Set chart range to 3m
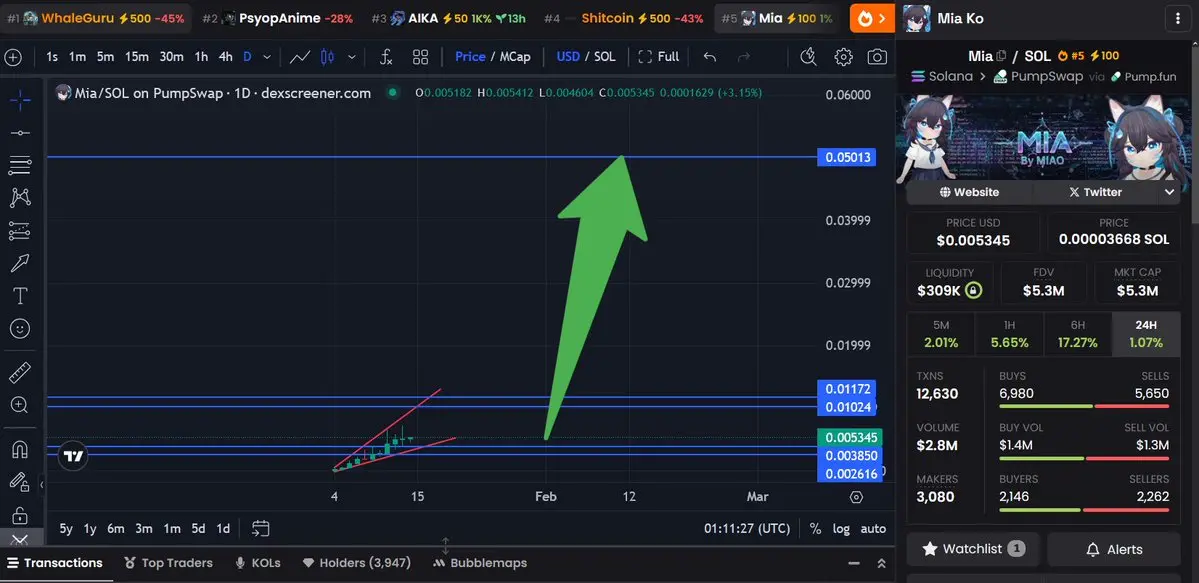Viewport: 1199px width, 583px height. coord(144,529)
